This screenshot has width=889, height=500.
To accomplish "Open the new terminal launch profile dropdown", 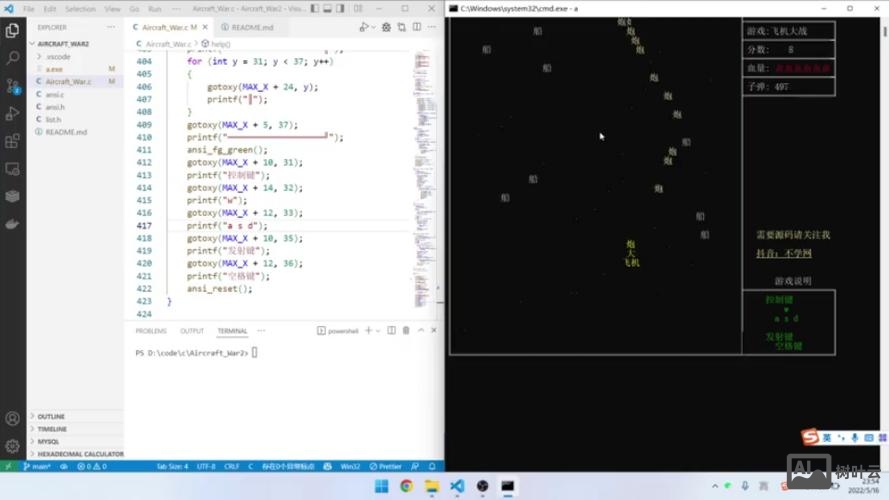I will [379, 330].
